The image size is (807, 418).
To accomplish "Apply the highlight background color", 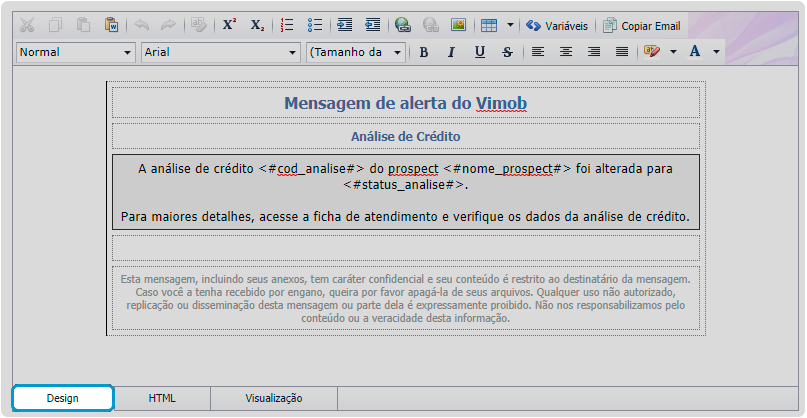I will 652,52.
